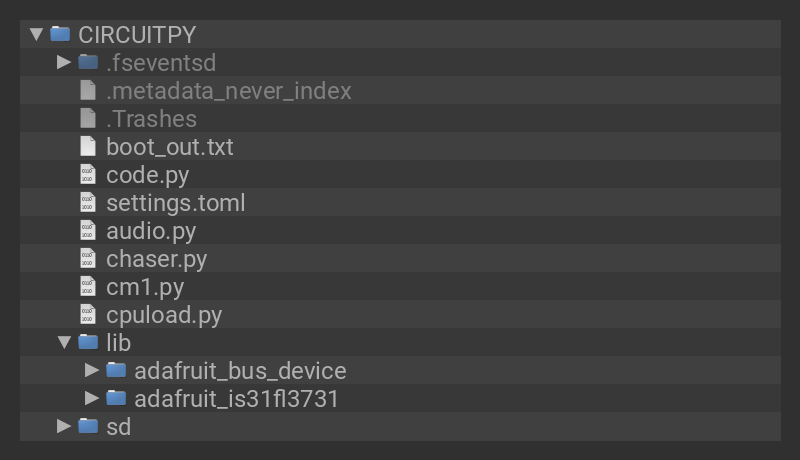Screen dimensions: 800x460
Task: Expand the .fseventsd folder
Action: pos(64,62)
